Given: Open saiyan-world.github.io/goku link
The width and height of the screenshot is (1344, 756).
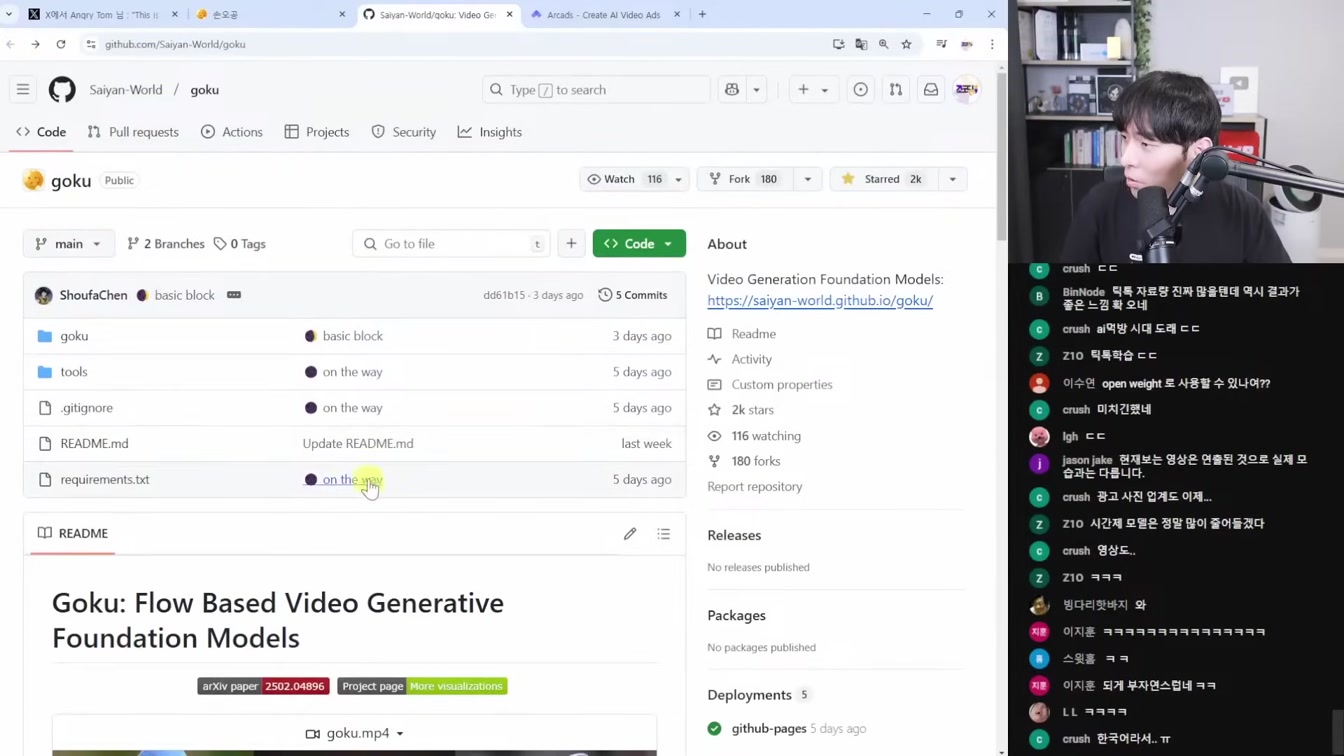Looking at the screenshot, I should (820, 300).
